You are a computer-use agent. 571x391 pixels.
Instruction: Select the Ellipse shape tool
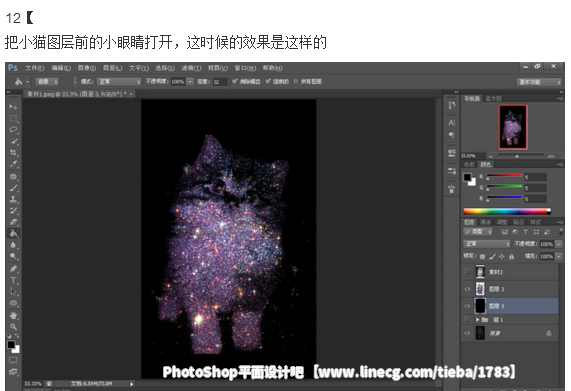[x=13, y=303]
